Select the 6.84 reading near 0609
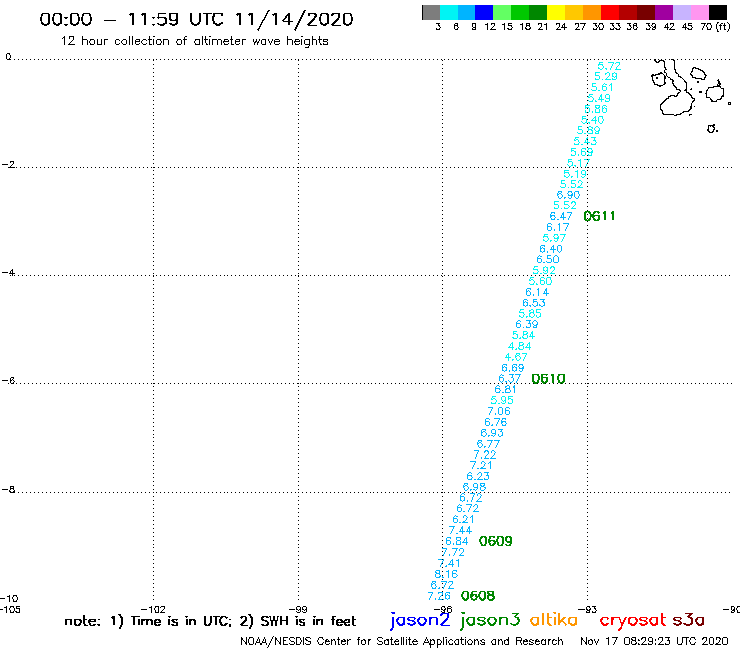Image resolution: width=740 pixels, height=650 pixels. [457, 541]
